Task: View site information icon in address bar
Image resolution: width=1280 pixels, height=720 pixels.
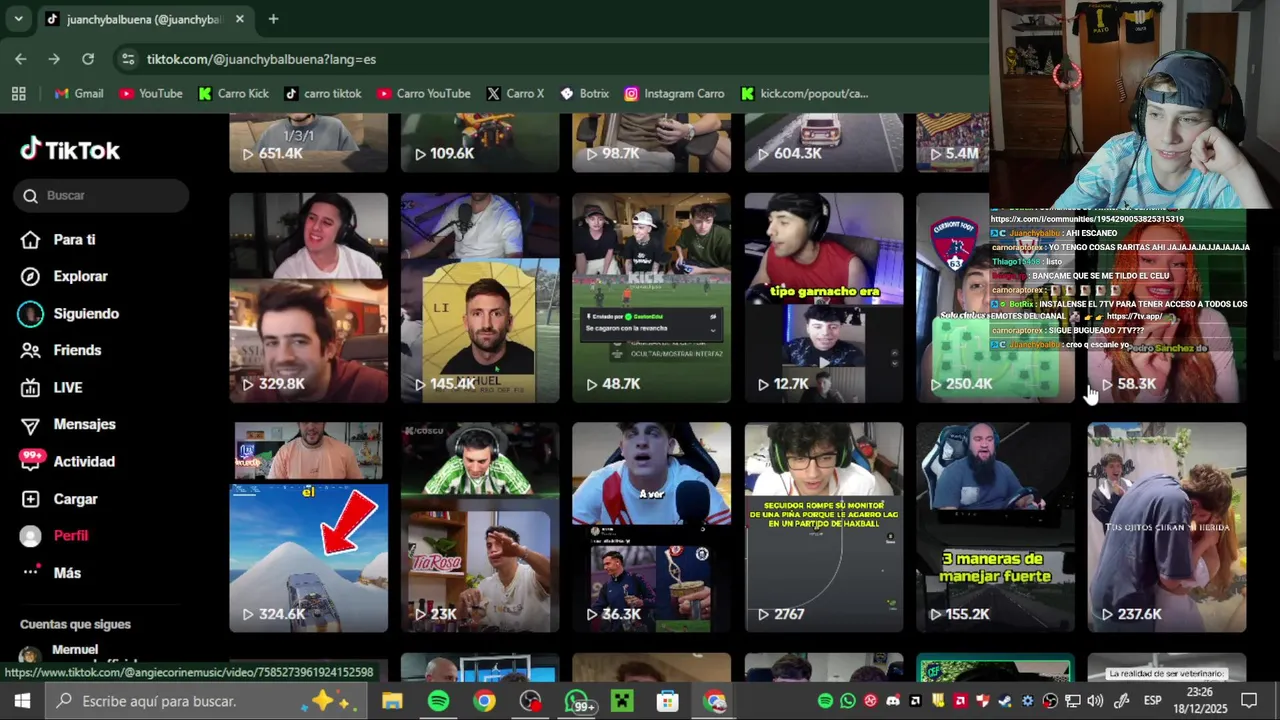Action: (128, 59)
